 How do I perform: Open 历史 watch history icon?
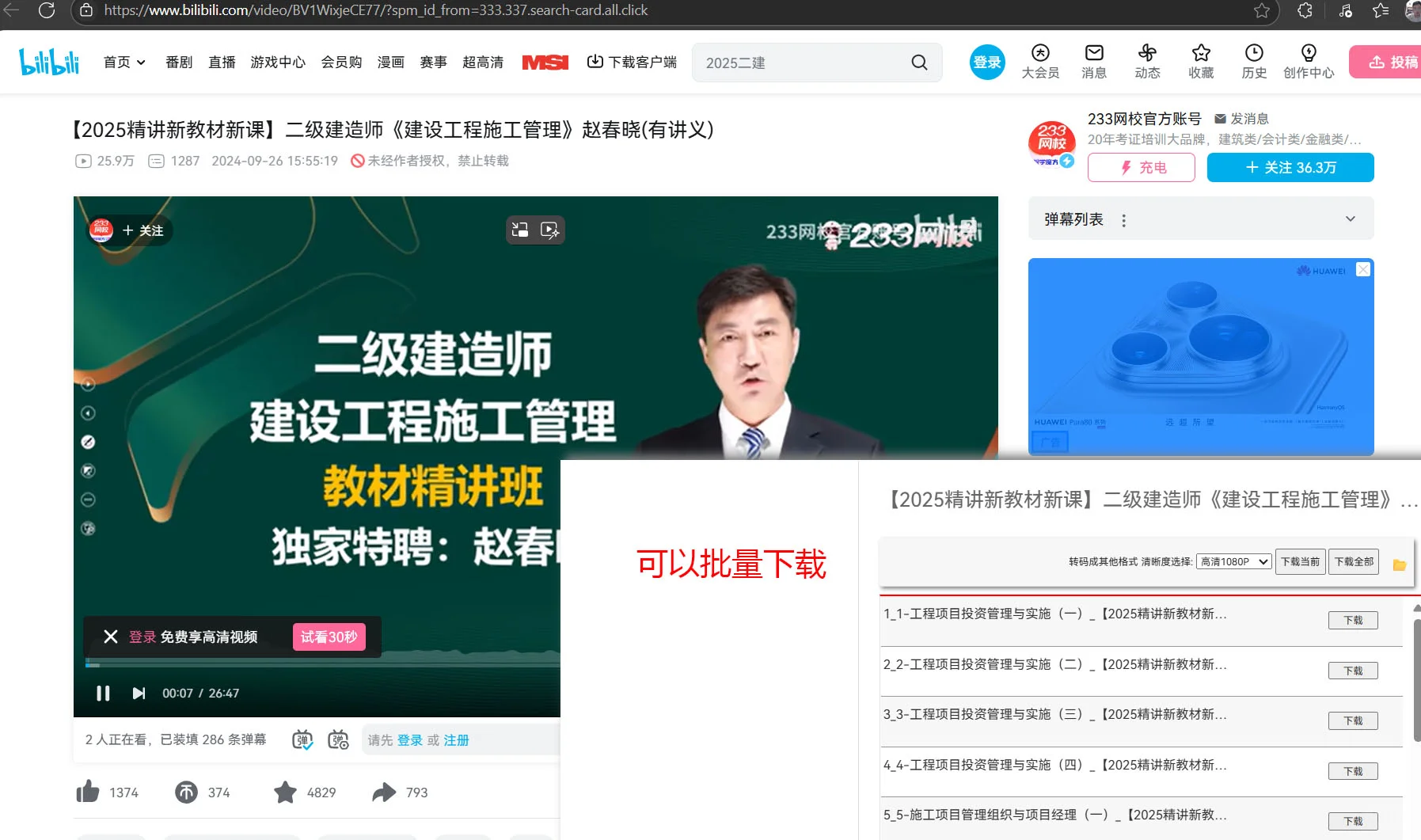1253,62
